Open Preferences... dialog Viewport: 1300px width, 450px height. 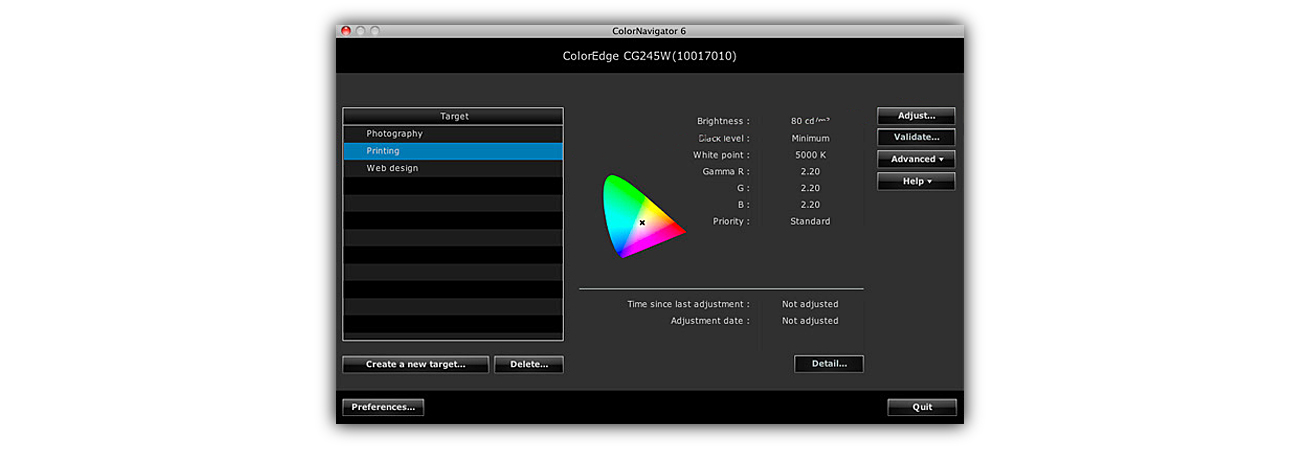383,407
